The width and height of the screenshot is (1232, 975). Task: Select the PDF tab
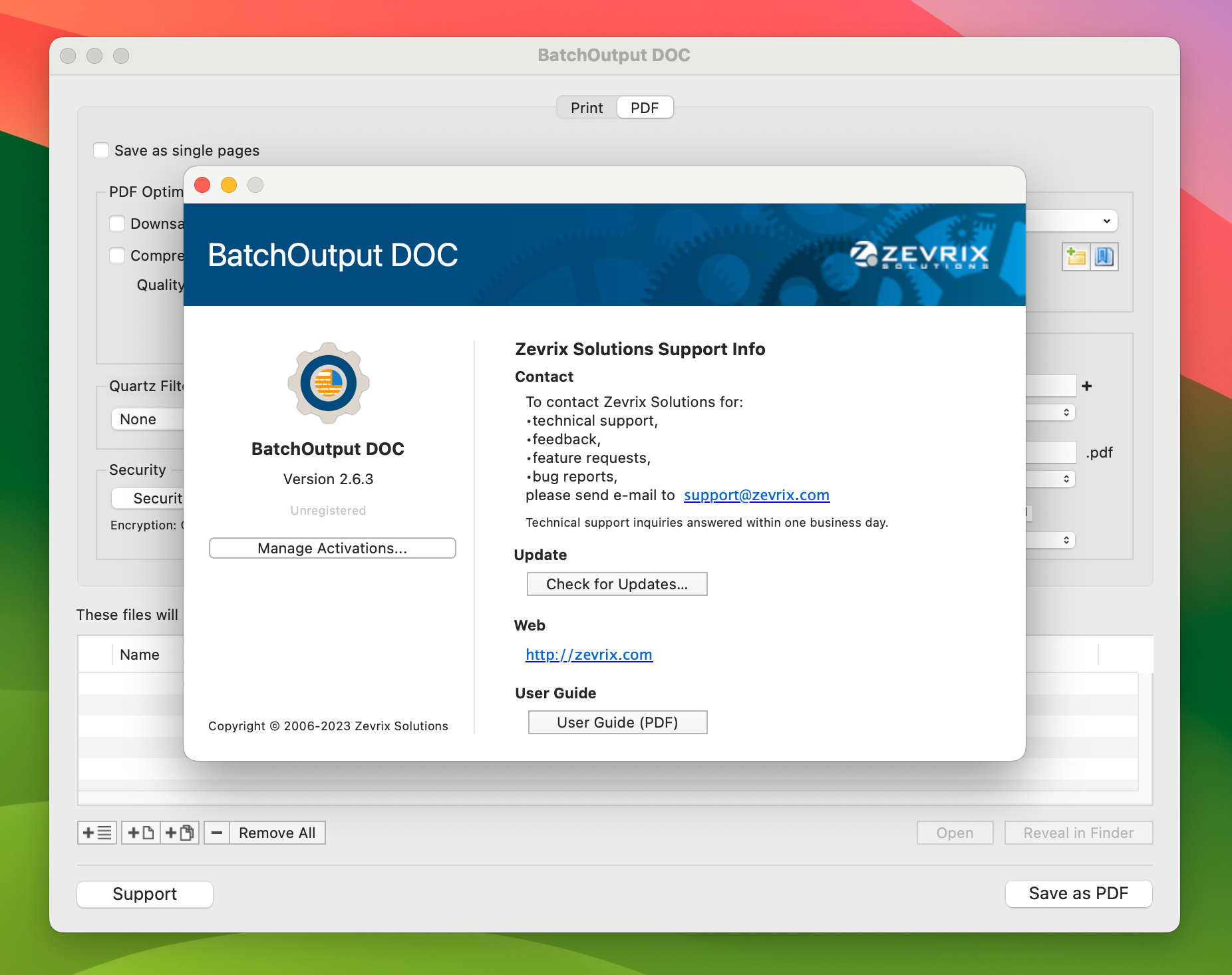(645, 107)
